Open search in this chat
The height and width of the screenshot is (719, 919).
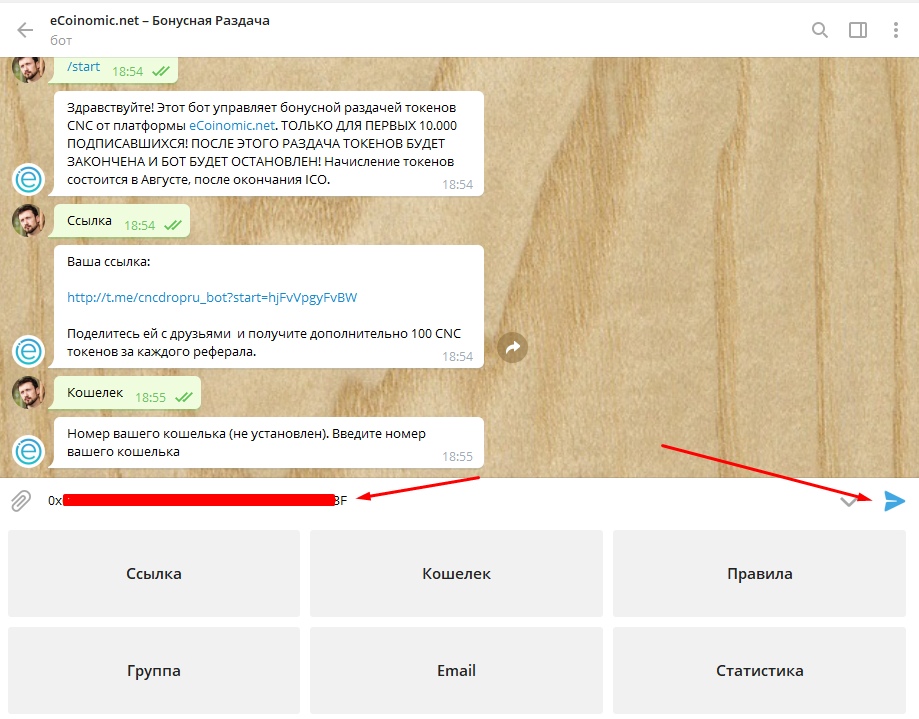click(x=820, y=30)
